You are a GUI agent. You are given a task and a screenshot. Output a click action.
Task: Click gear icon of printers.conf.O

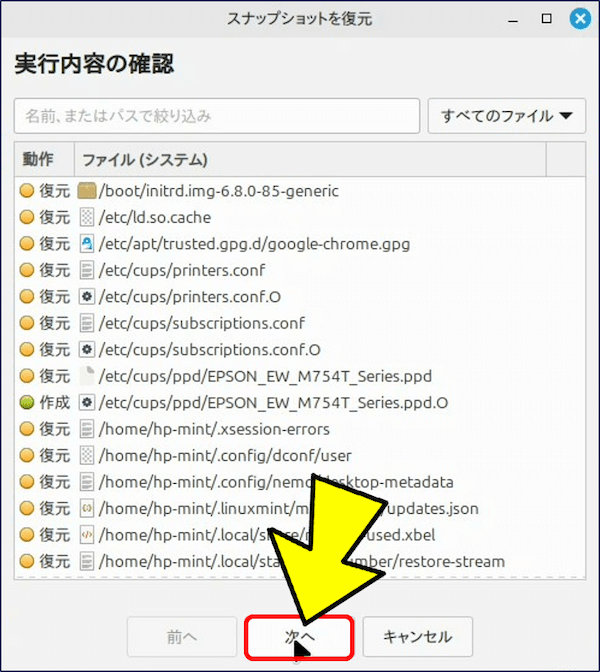pos(87,297)
